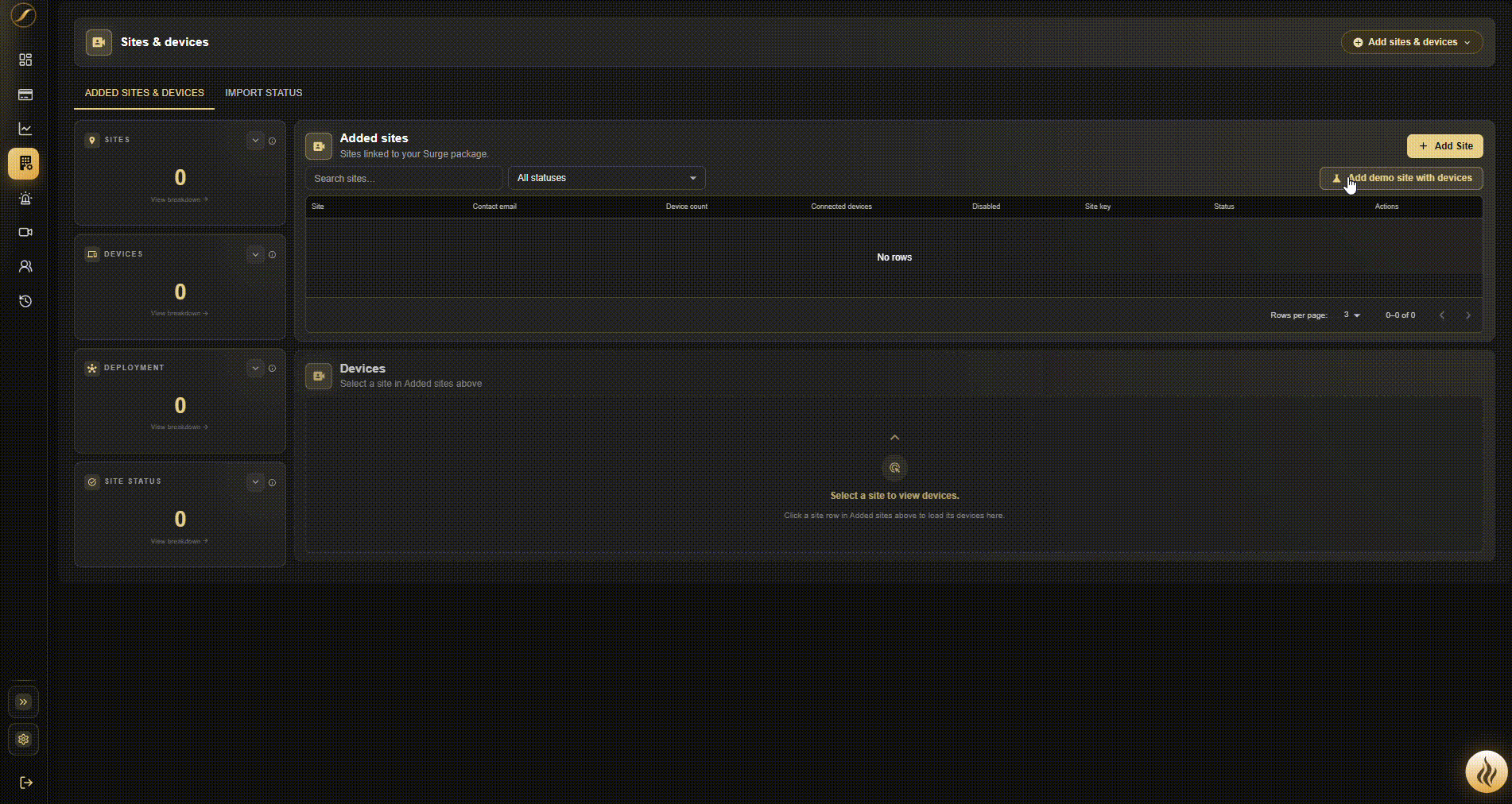Click the Actions column header
The width and height of the screenshot is (1512, 804).
(1386, 207)
